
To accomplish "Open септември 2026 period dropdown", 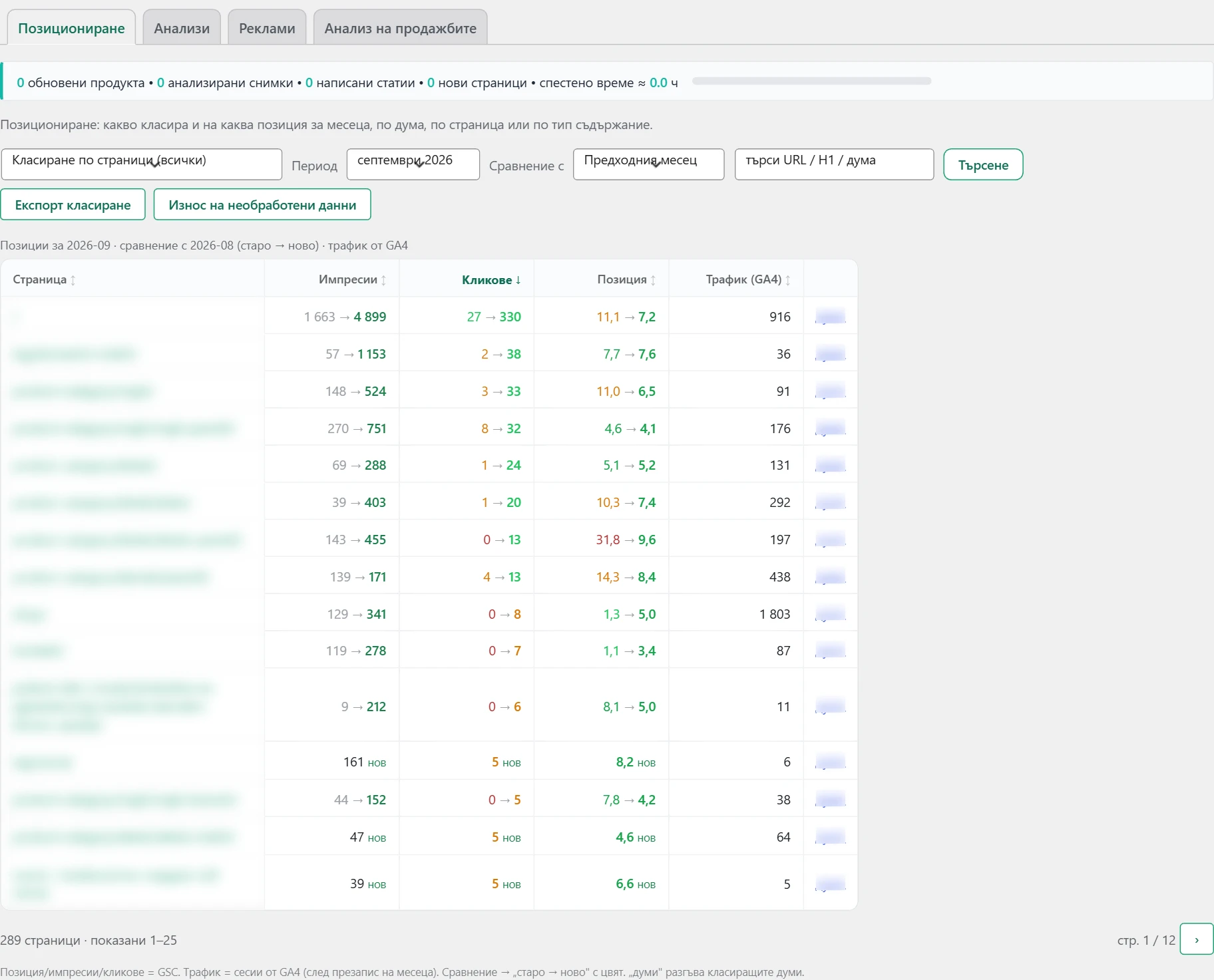I will click(413, 164).
